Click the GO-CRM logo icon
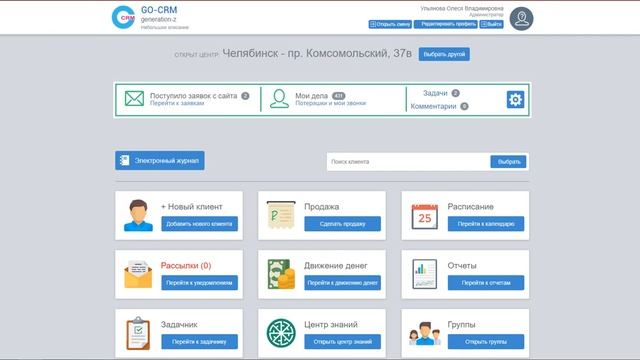This screenshot has width=640, height=360. (123, 17)
